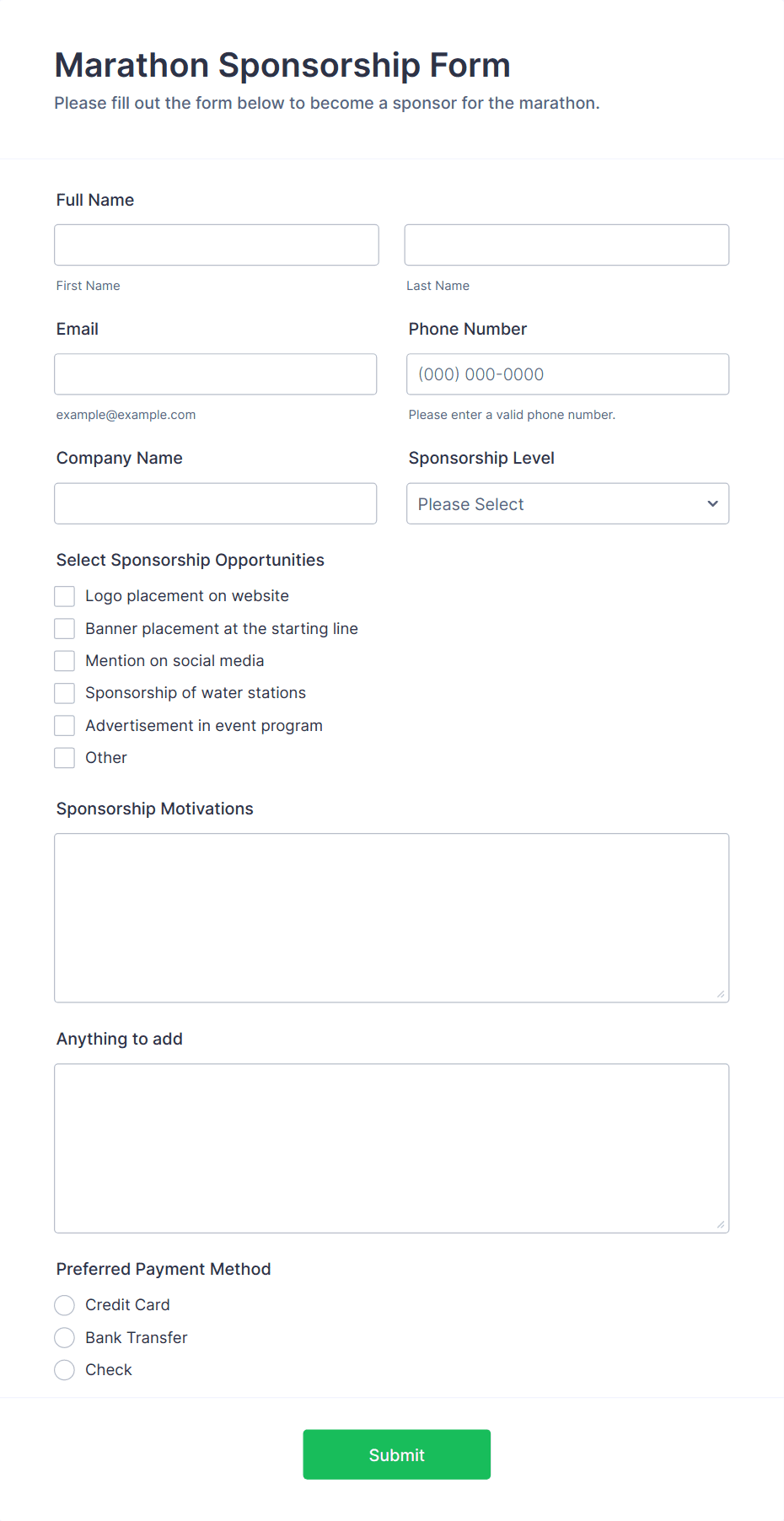This screenshot has width=784, height=1521.
Task: Click into the First Name field
Action: (x=216, y=245)
